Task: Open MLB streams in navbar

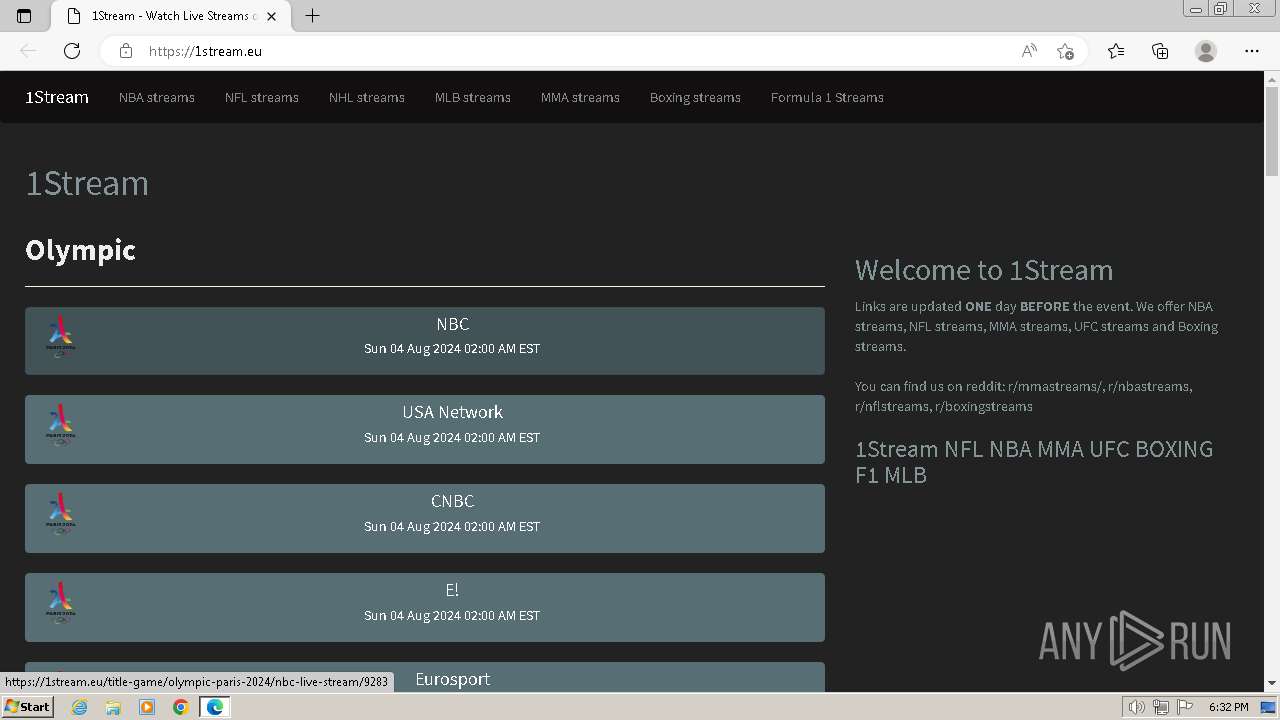Action: click(x=473, y=97)
